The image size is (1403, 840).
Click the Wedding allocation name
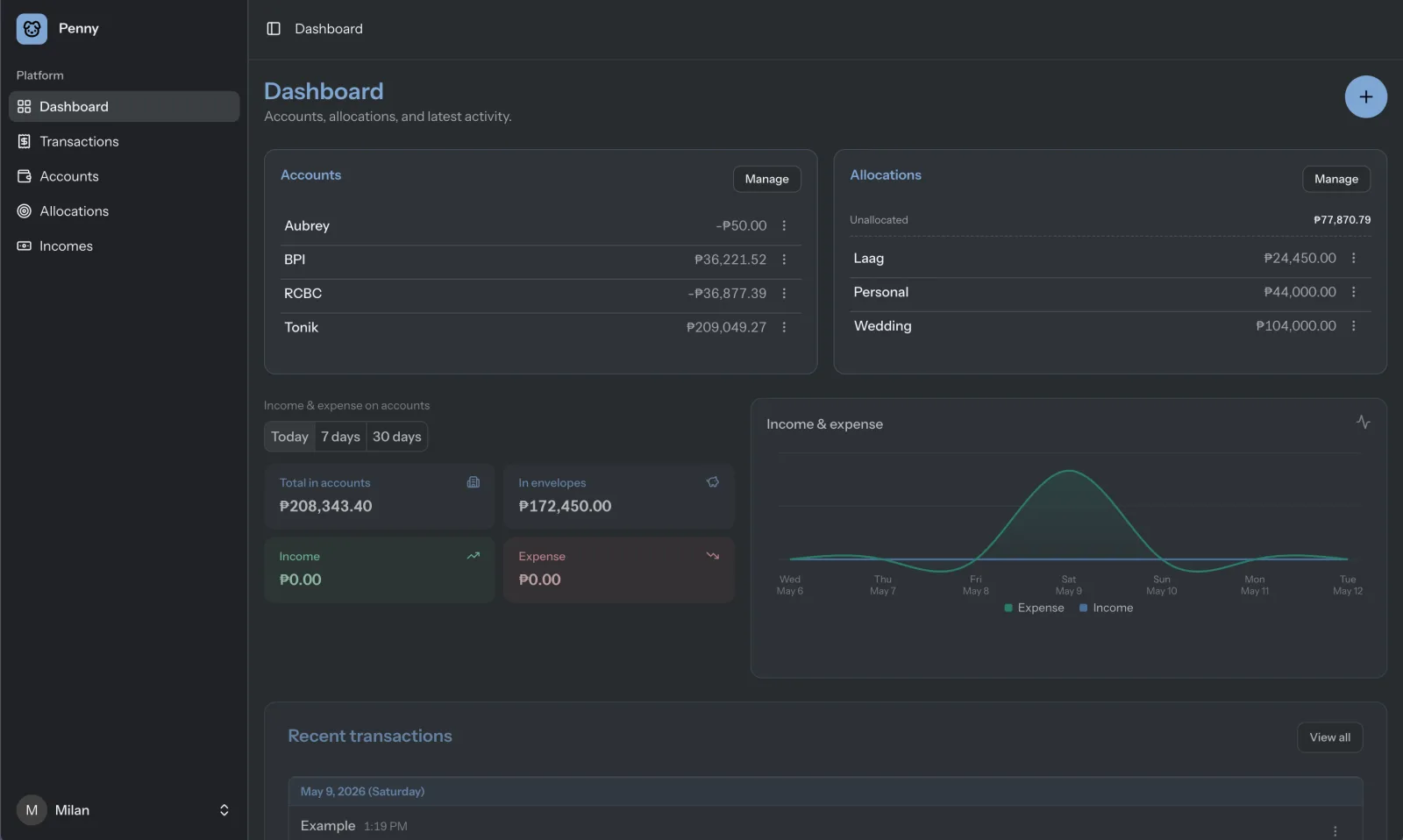point(882,326)
